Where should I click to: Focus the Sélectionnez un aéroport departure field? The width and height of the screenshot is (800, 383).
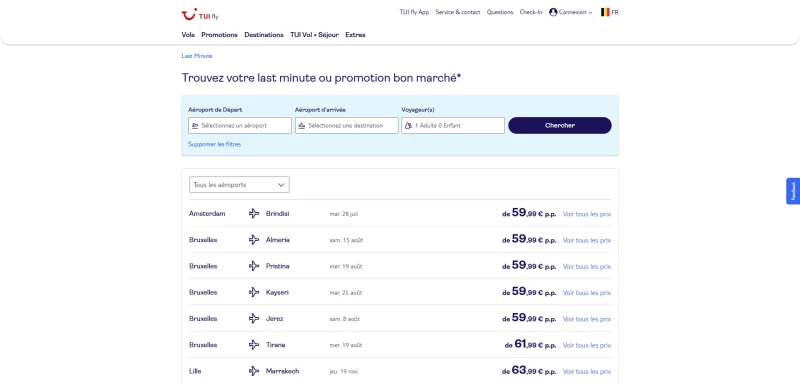coord(240,125)
